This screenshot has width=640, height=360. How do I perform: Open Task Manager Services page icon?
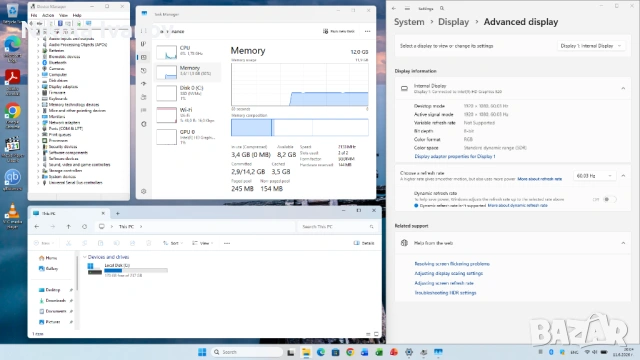click(x=144, y=124)
